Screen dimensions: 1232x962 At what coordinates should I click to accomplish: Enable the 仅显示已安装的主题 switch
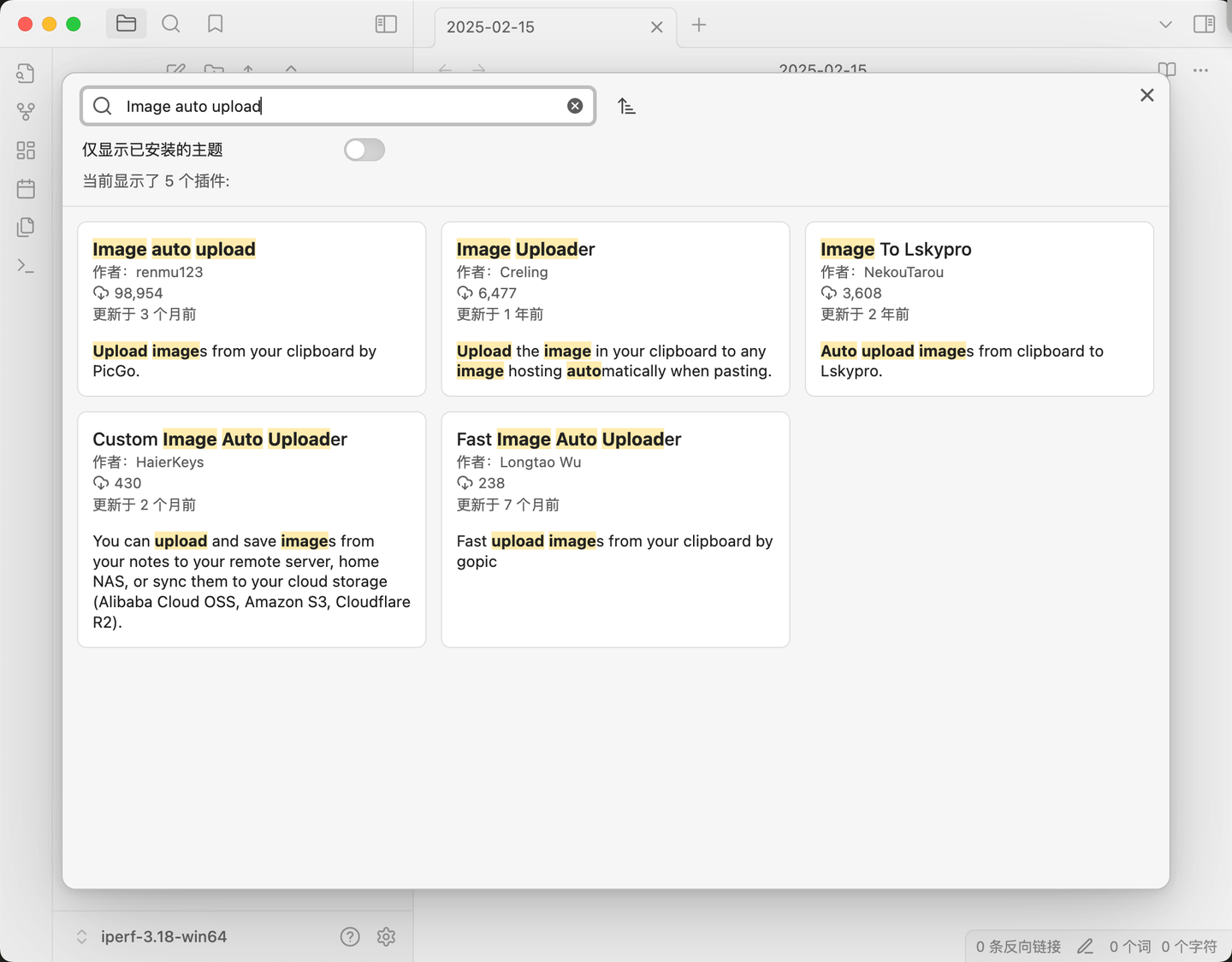click(364, 150)
